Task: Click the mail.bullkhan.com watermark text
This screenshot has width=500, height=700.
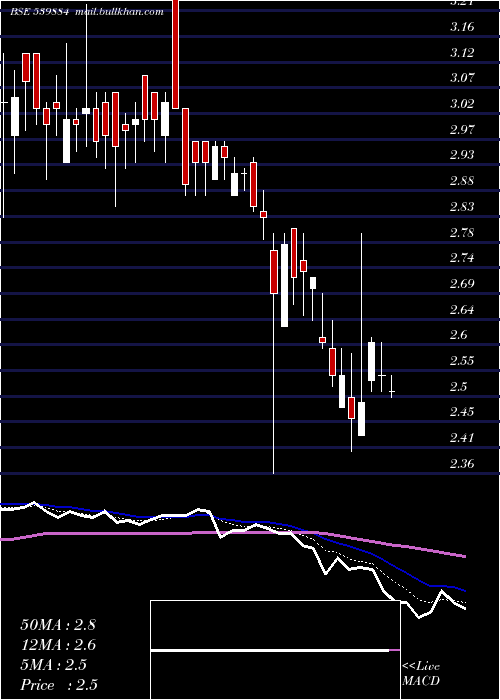Action: pos(119,12)
